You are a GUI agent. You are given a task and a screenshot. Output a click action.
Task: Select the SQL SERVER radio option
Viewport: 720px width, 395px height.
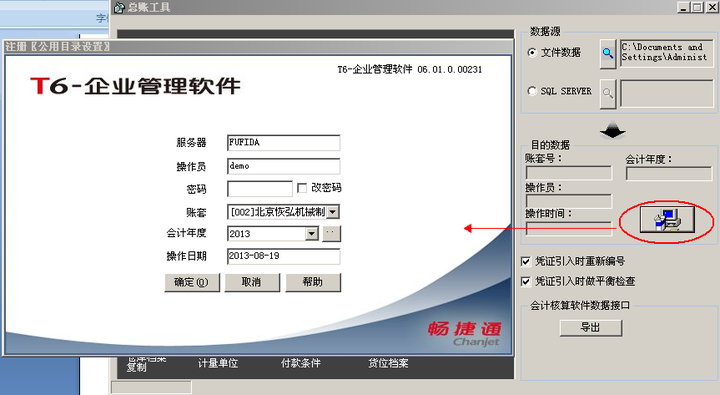(x=532, y=91)
